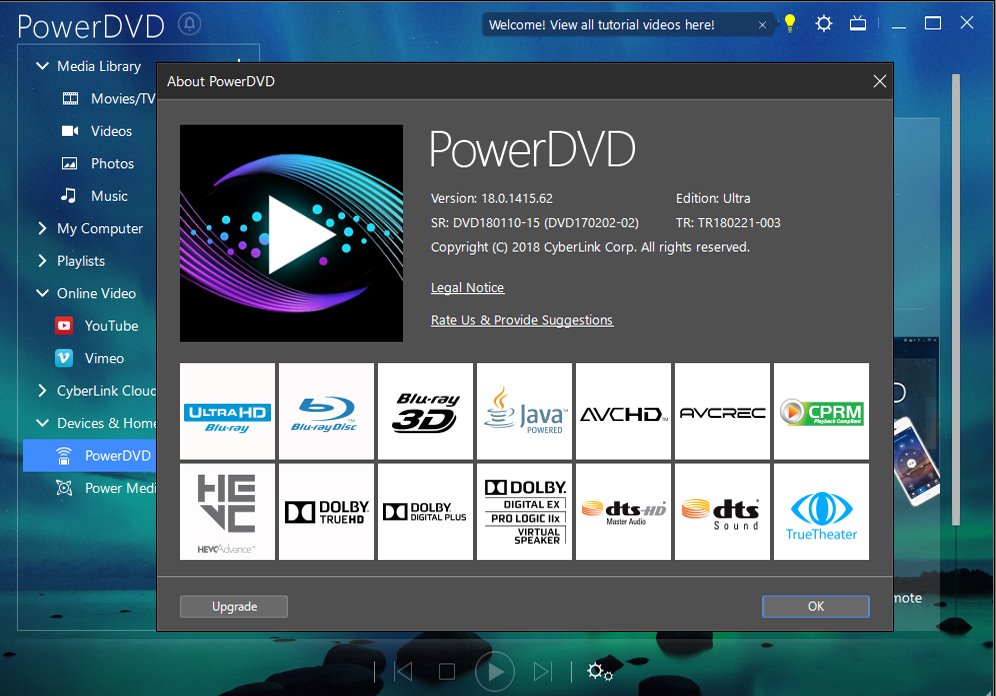Image resolution: width=996 pixels, height=696 pixels.
Task: Click the Stop playback button
Action: tap(447, 671)
